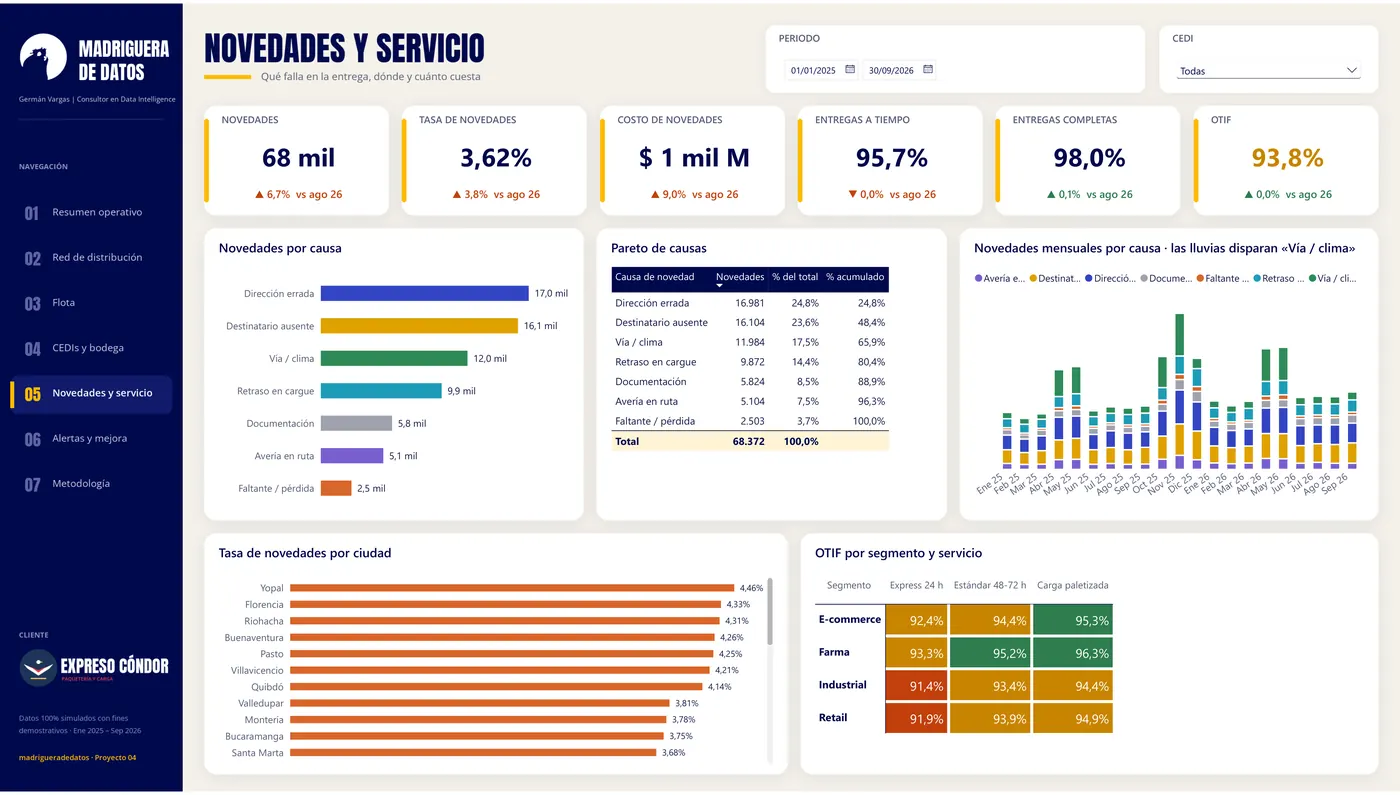Select the Direcció... legend entry
The width and height of the screenshot is (1400, 795).
point(1110,279)
